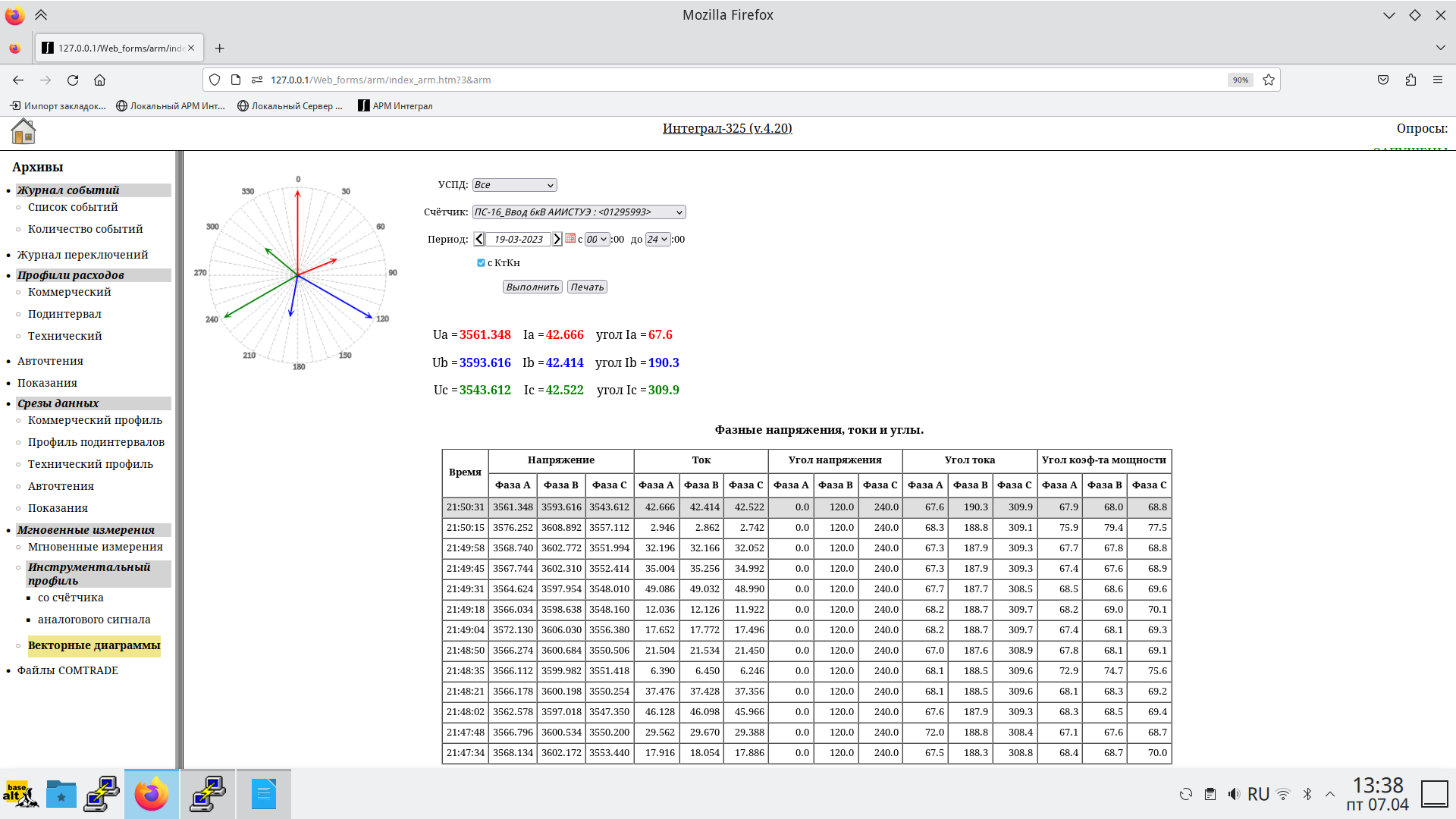Viewport: 1456px width, 819px height.
Task: Select the table row 21:50:15
Action: click(807, 527)
